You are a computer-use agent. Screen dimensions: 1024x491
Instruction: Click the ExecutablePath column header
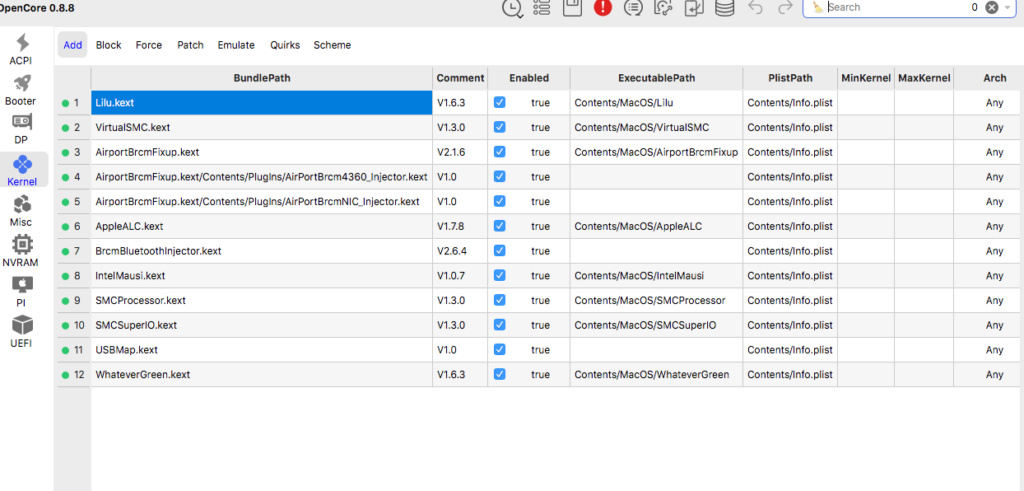[x=656, y=78]
